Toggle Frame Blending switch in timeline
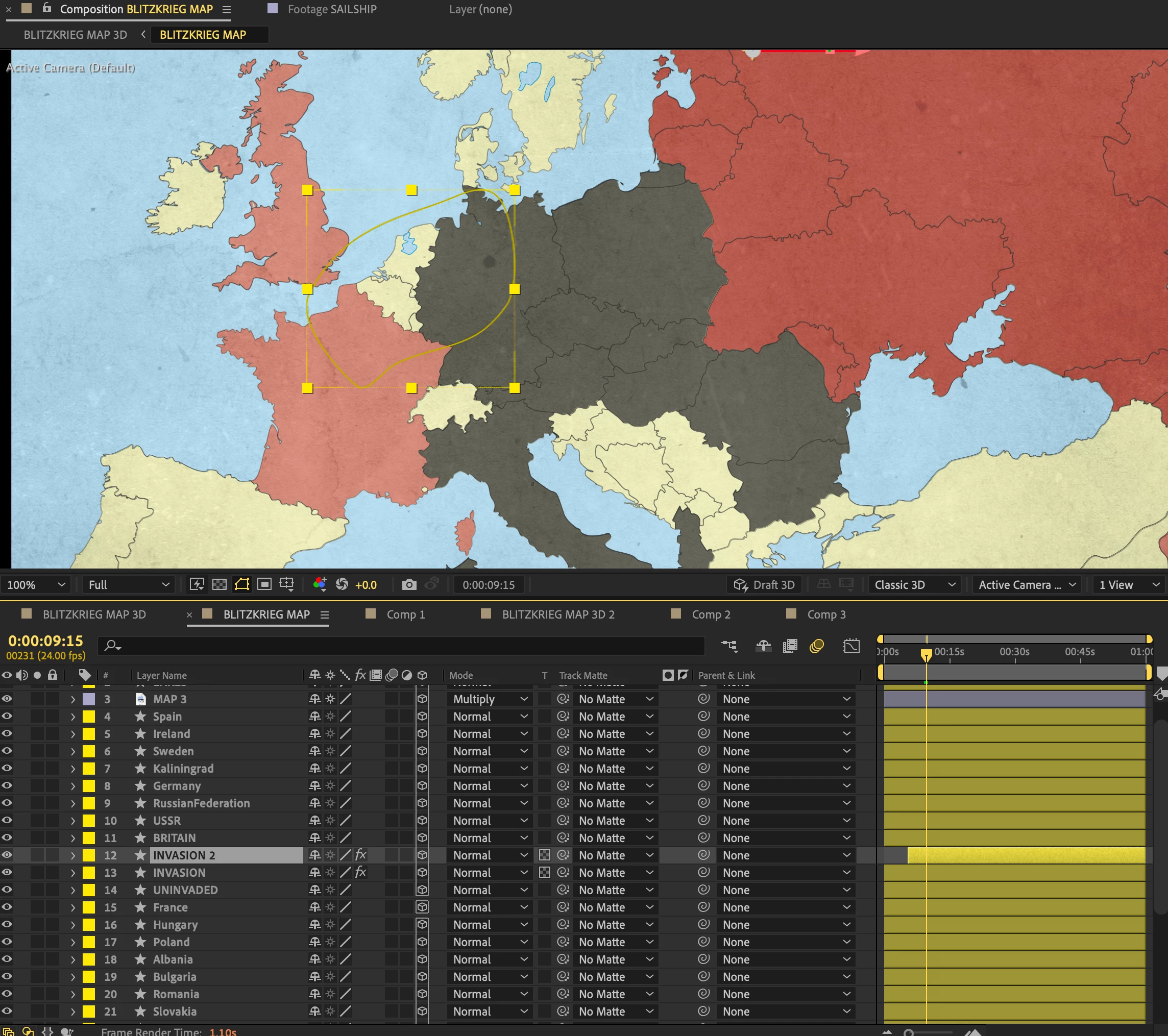The height and width of the screenshot is (1036, 1168). coord(790,646)
